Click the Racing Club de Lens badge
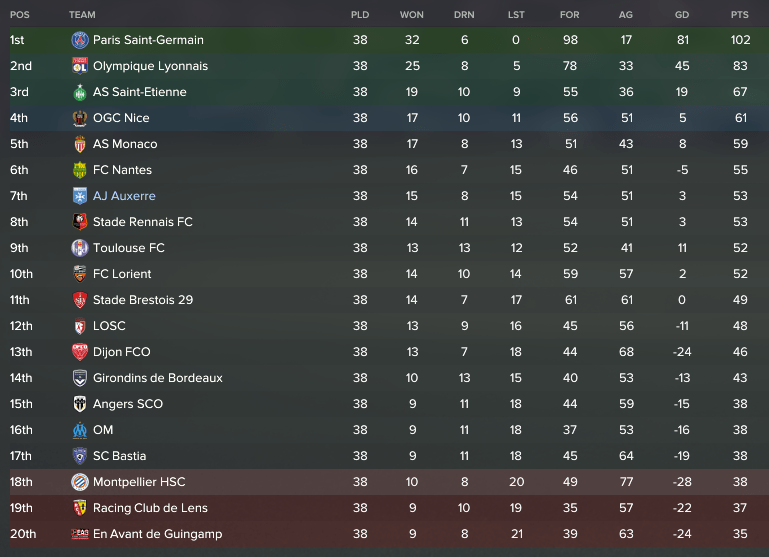 (80, 508)
